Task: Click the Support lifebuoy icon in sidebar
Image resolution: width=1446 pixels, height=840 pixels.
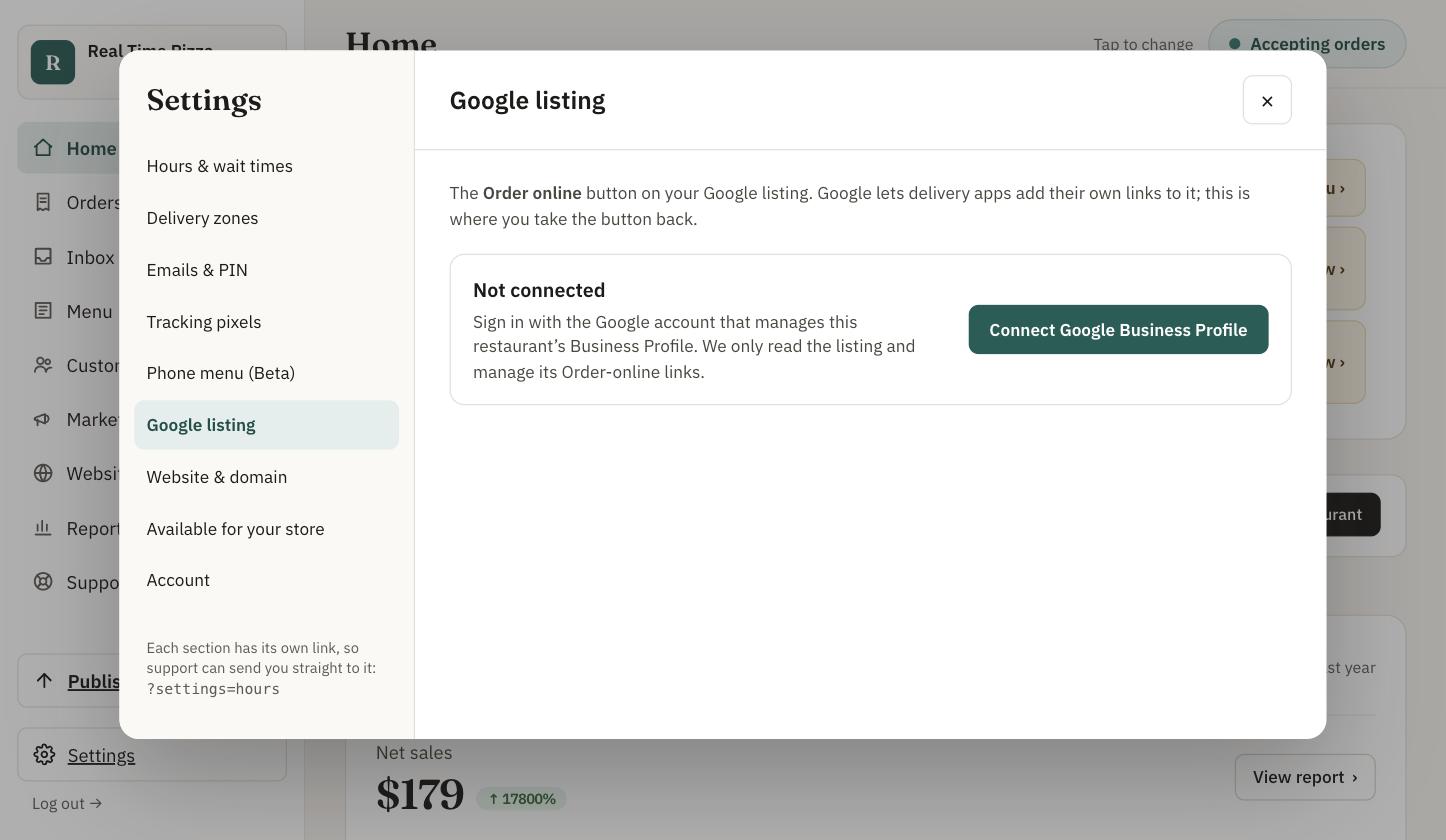Action: tap(43, 581)
